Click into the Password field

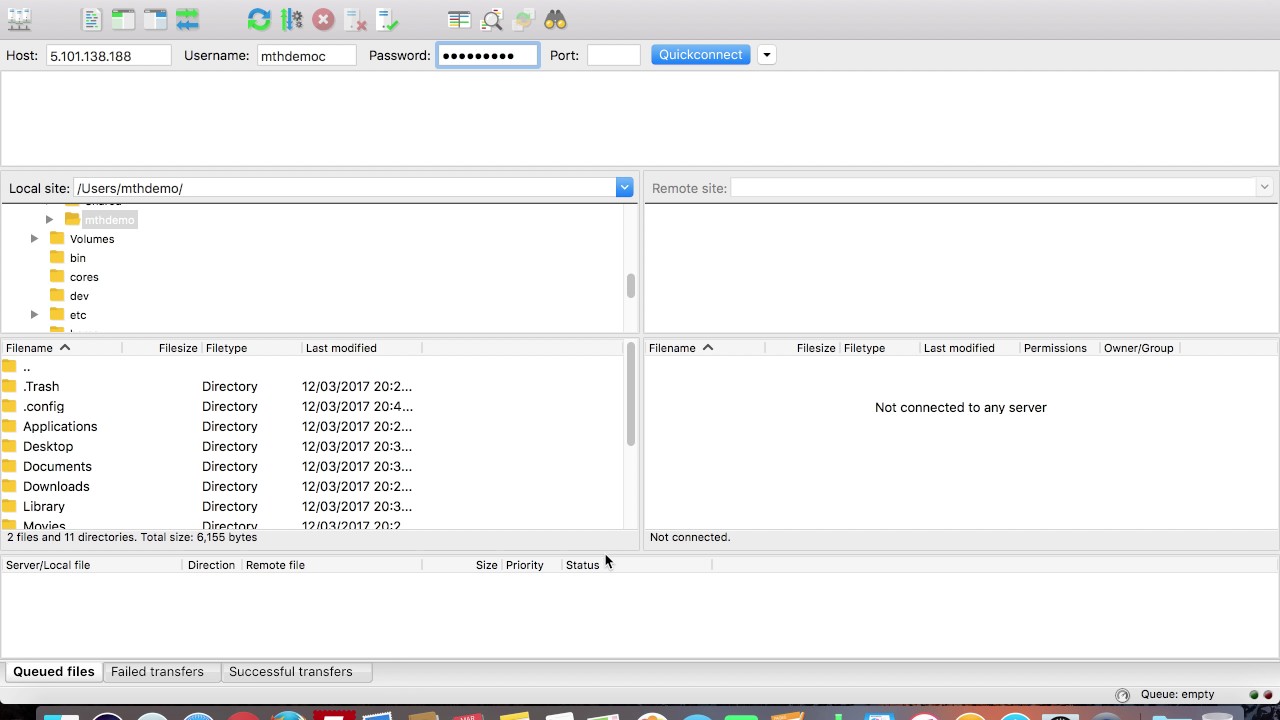(x=487, y=56)
